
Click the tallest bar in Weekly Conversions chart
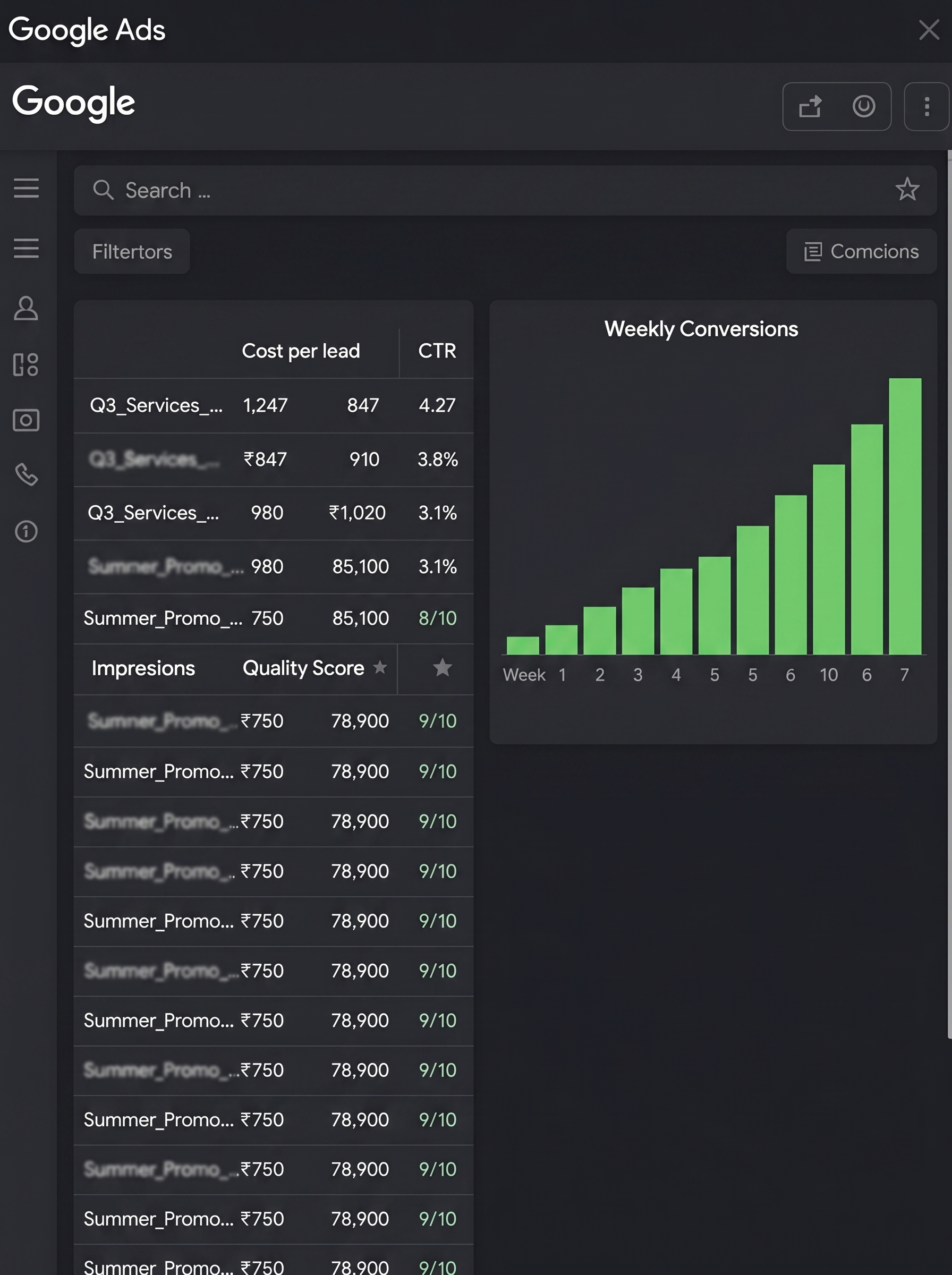[x=905, y=516]
